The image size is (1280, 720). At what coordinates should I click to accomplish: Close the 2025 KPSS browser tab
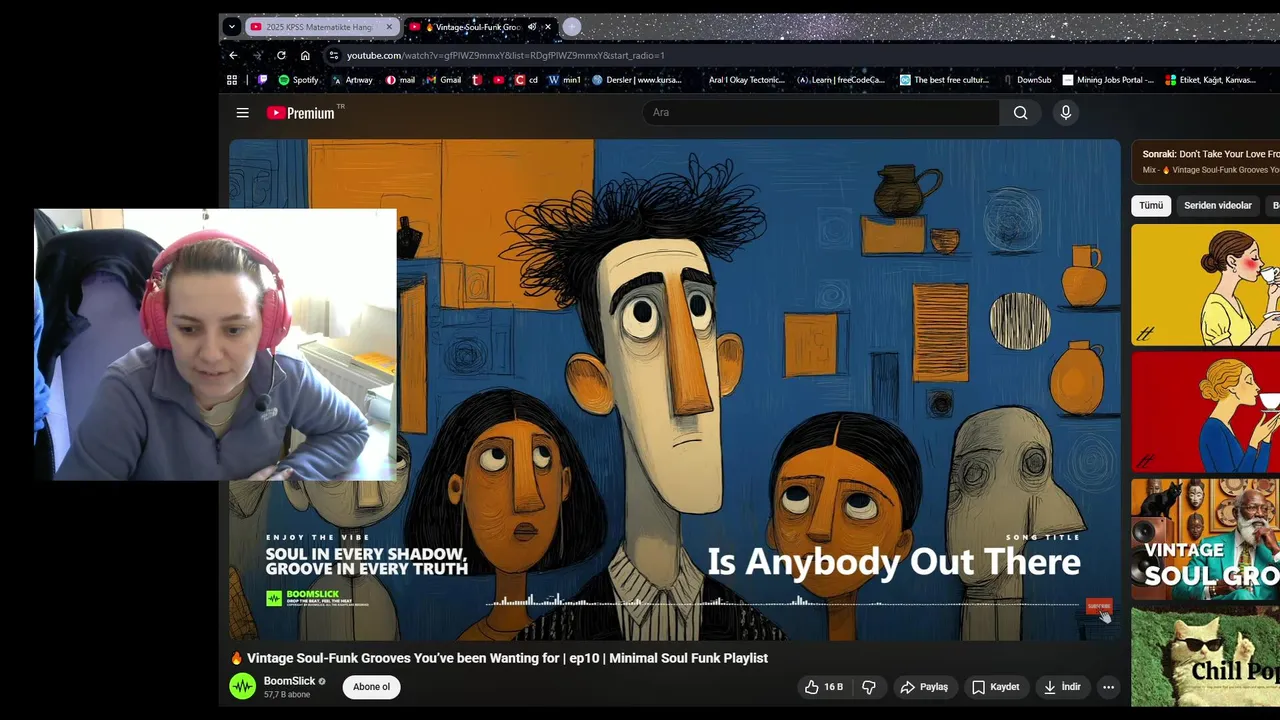pyautogui.click(x=389, y=27)
